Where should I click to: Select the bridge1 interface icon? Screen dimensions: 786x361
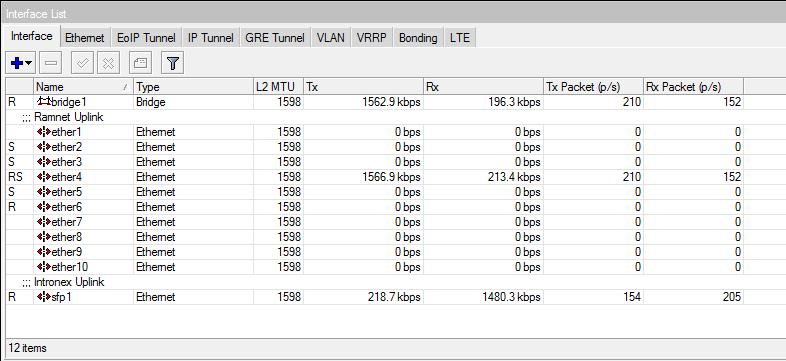pos(44,102)
